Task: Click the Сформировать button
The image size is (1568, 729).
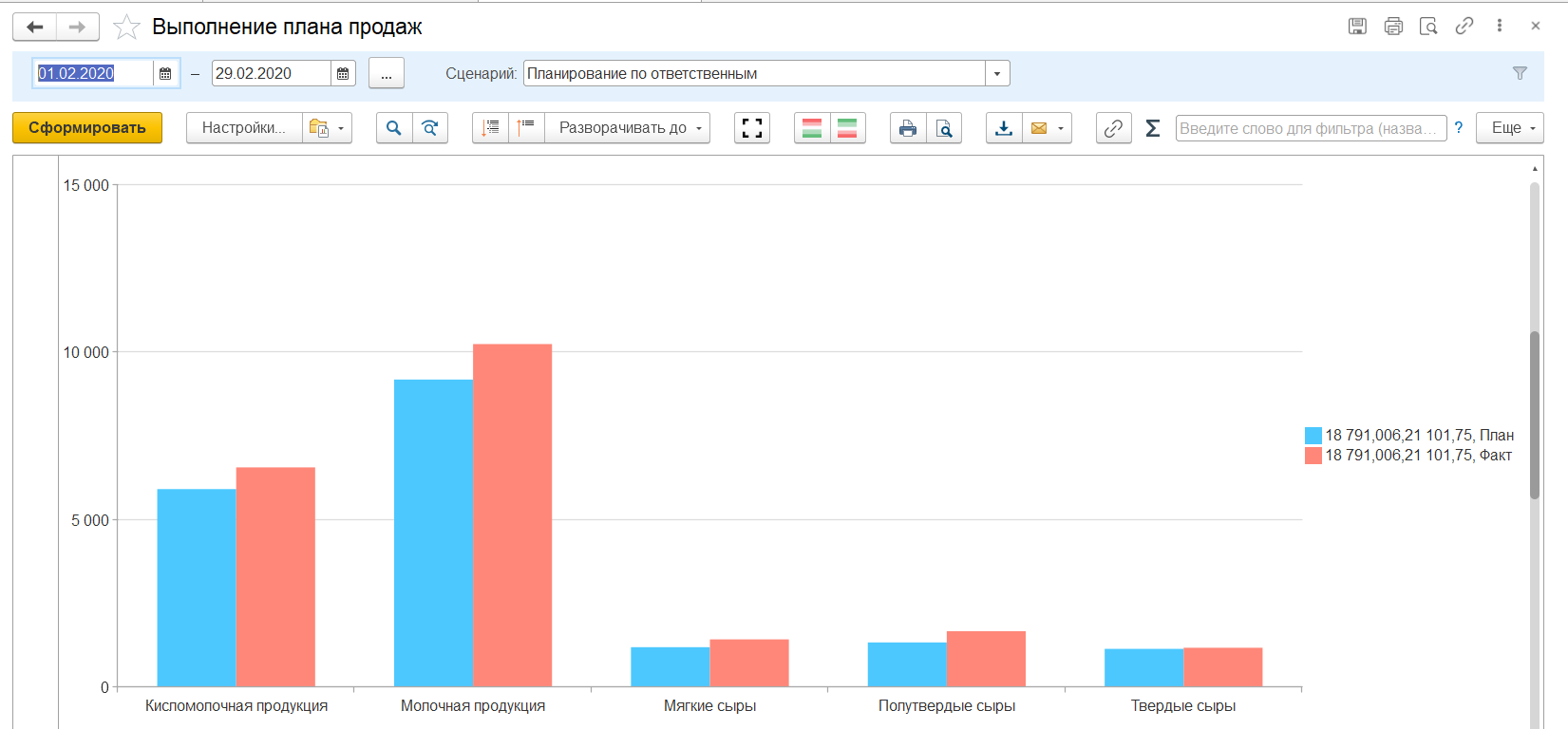Action: 87,128
